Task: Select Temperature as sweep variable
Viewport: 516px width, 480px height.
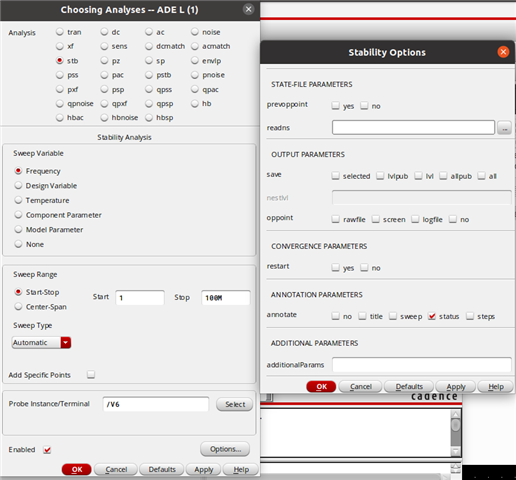Action: point(18,200)
